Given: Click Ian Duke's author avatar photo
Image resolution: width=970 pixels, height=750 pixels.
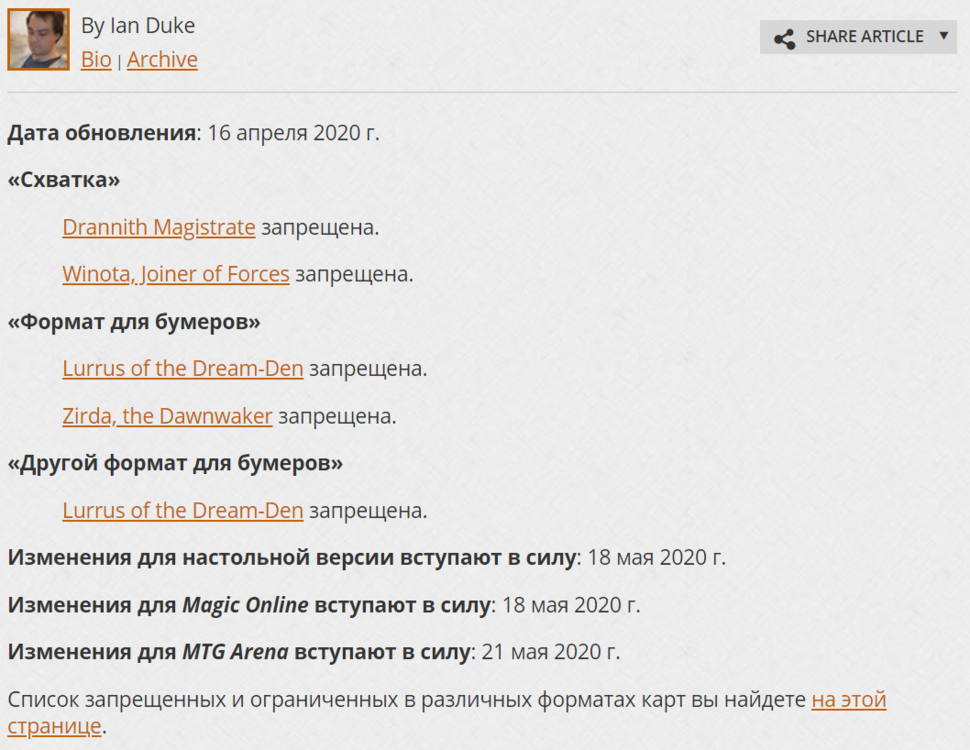Looking at the screenshot, I should click(x=38, y=39).
